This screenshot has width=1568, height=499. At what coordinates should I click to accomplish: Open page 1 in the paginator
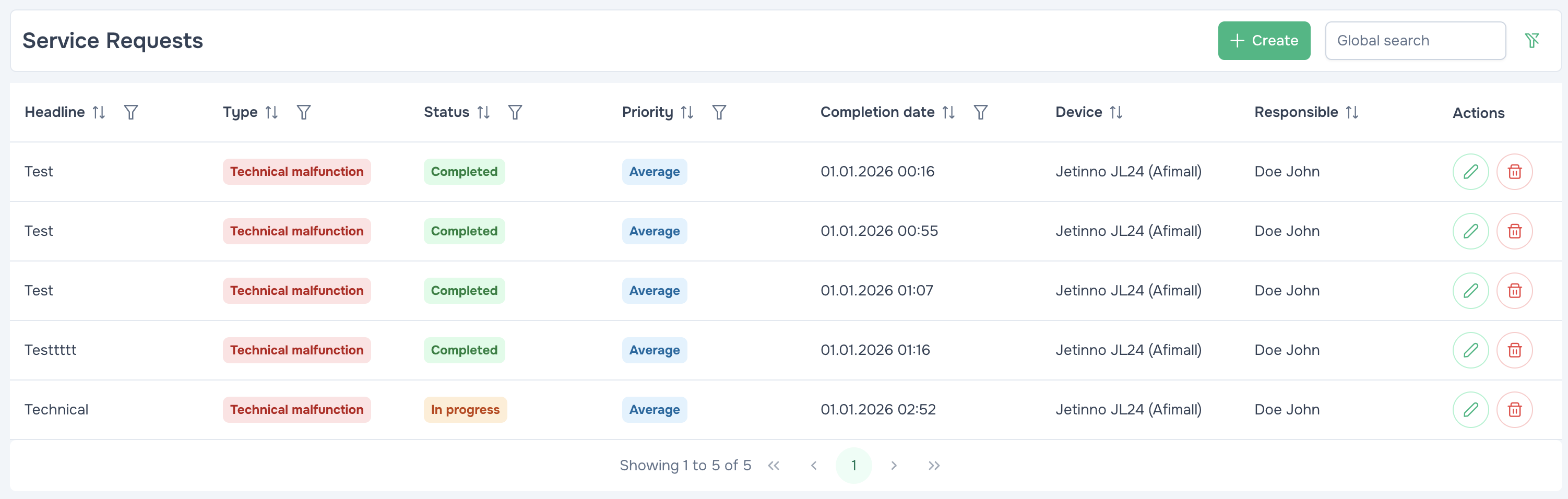853,465
